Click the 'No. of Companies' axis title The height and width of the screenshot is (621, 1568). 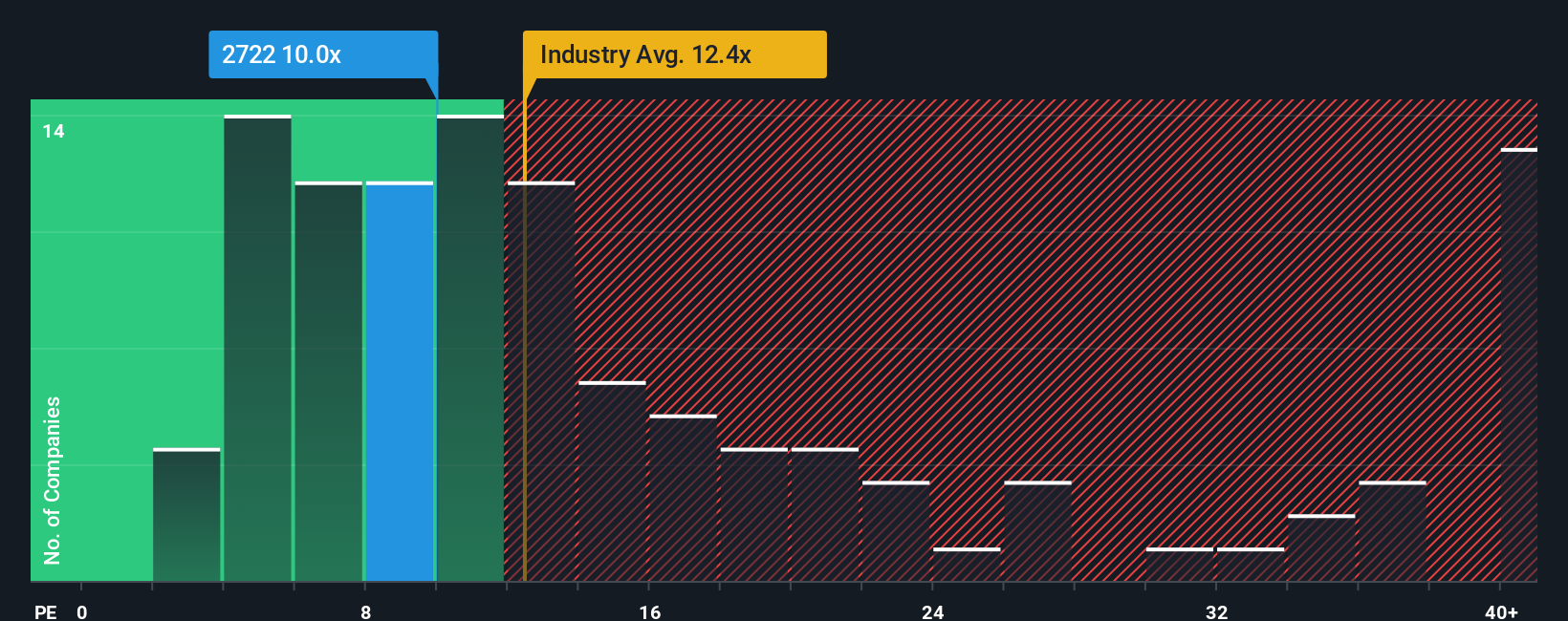pyautogui.click(x=53, y=480)
